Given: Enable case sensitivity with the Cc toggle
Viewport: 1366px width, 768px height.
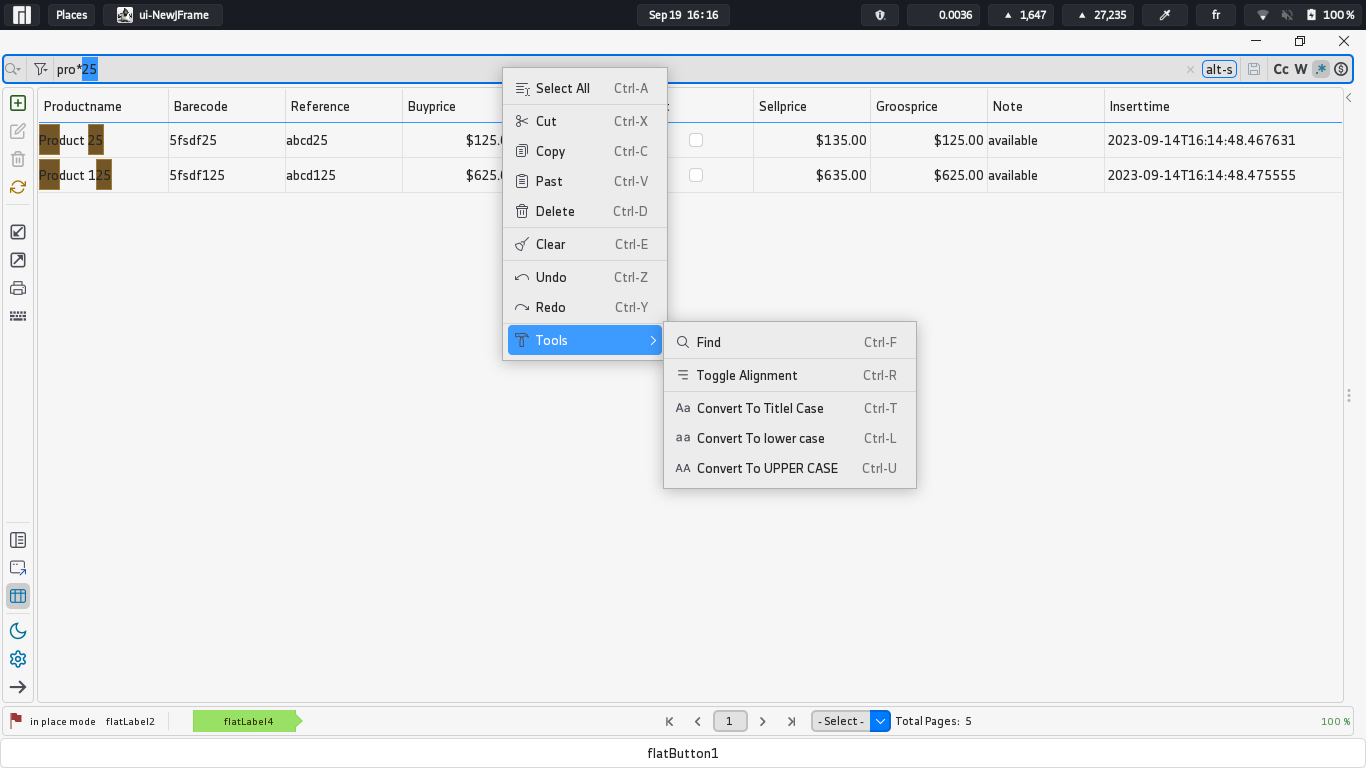Looking at the screenshot, I should tap(1279, 69).
